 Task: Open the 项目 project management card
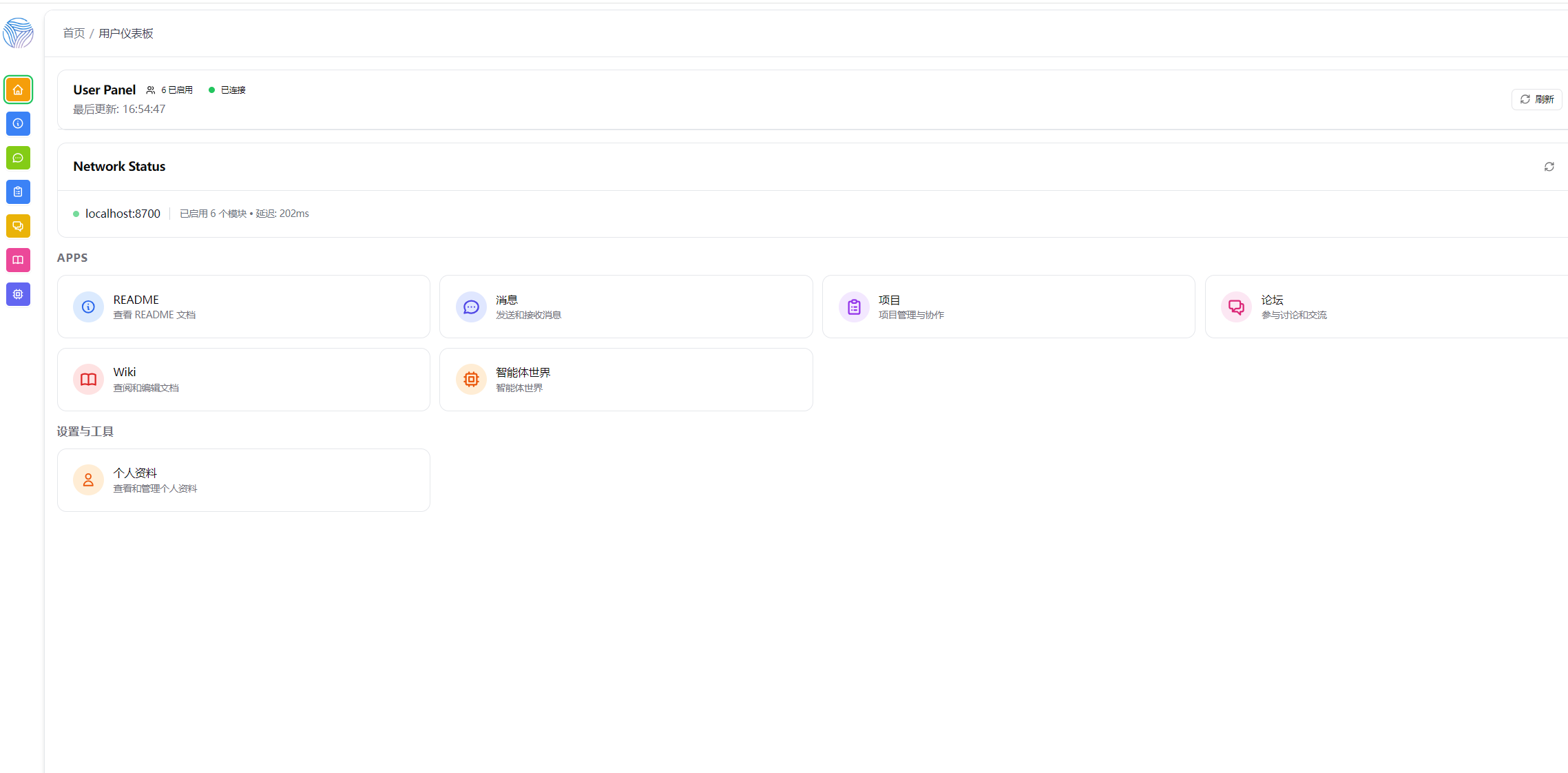1008,307
